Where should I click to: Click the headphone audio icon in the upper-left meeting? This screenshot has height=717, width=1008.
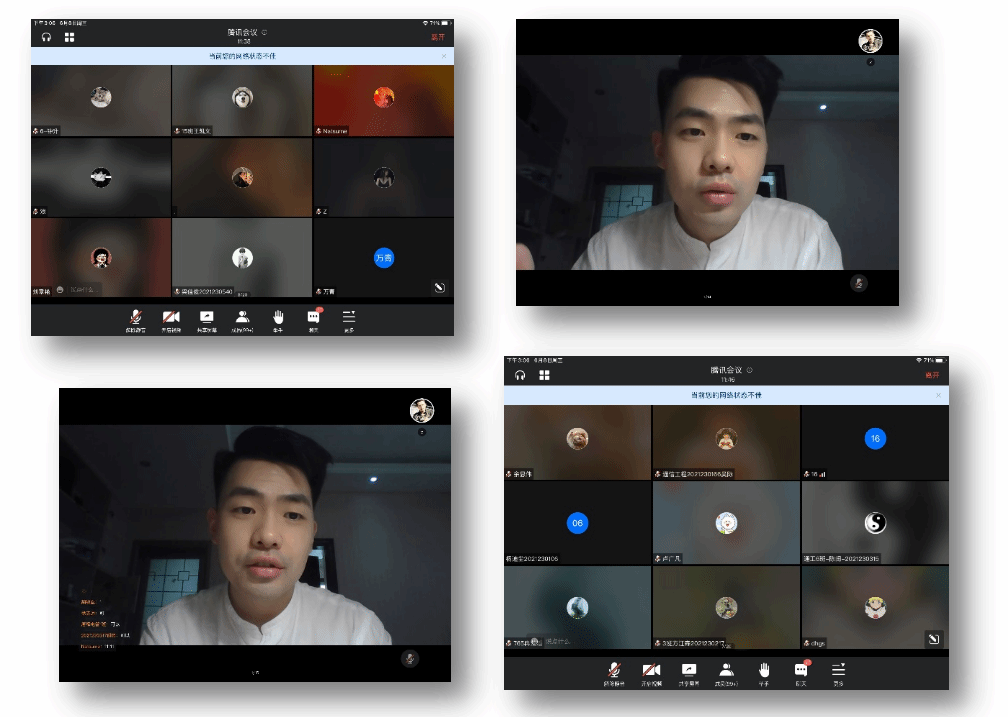click(46, 37)
